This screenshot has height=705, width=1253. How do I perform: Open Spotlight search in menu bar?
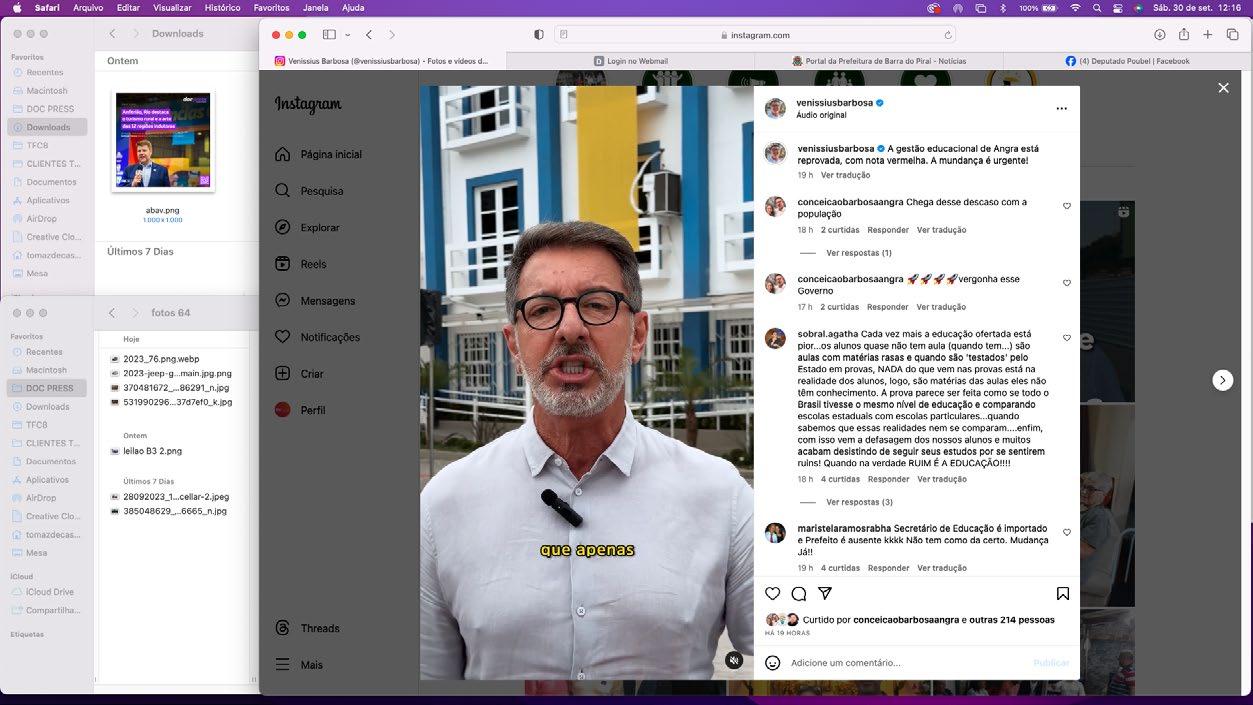point(1096,7)
